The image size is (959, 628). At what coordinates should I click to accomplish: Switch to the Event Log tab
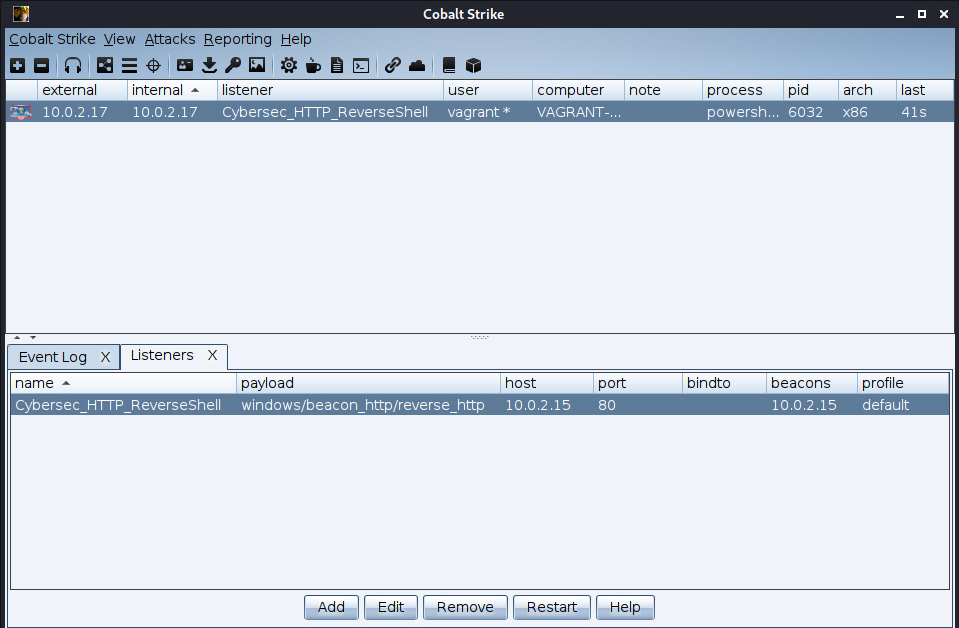coord(53,357)
